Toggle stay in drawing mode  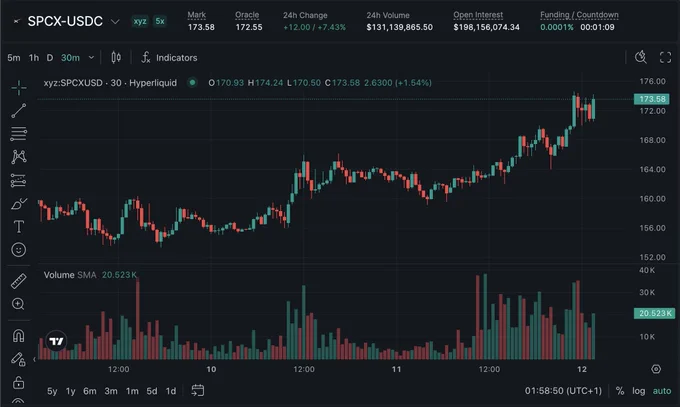(x=18, y=359)
